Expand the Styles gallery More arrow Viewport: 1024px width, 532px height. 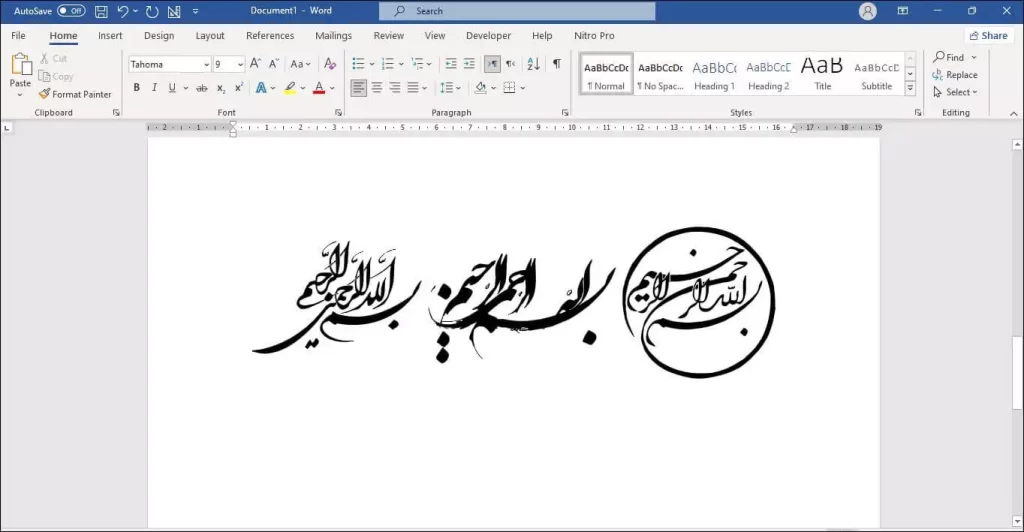click(x=910, y=87)
